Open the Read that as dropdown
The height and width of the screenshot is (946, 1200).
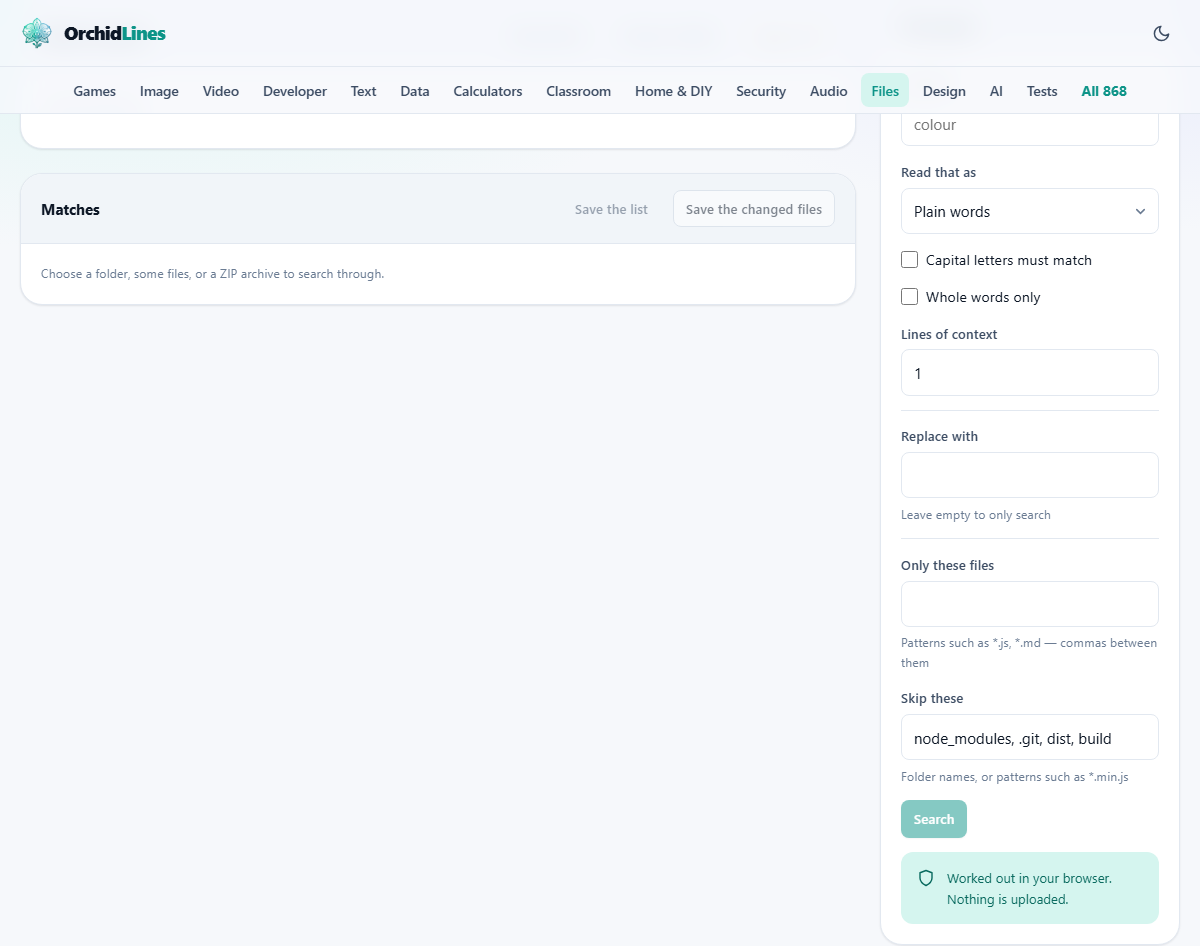coord(1030,211)
